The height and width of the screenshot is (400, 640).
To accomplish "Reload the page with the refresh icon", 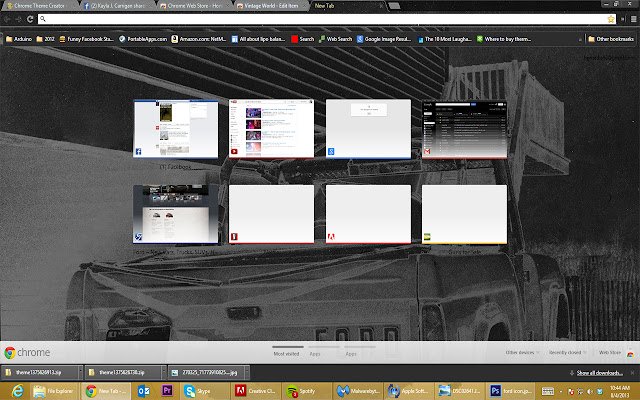I will coord(30,19).
